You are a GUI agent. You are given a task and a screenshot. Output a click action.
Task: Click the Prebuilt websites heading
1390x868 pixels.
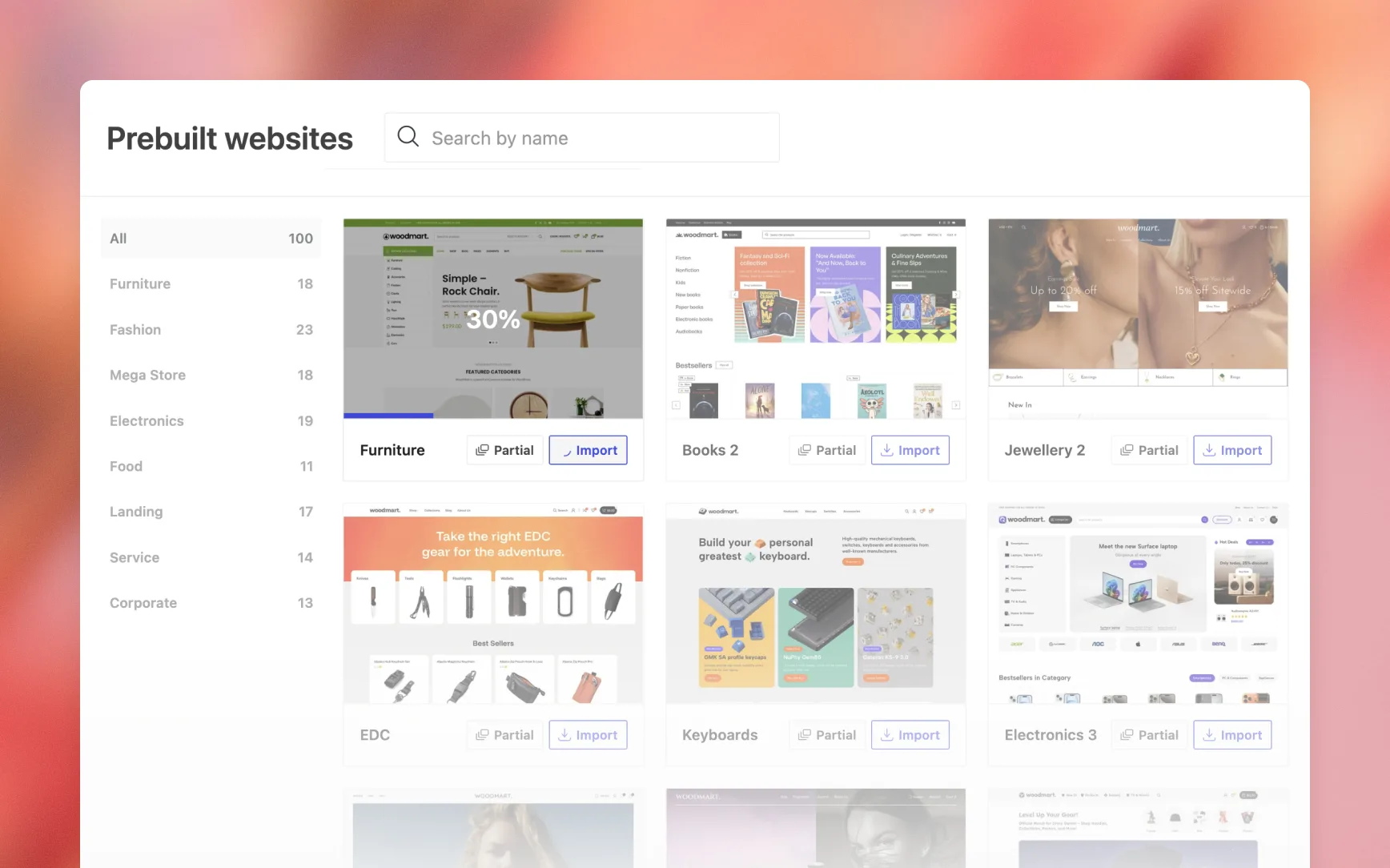(230, 139)
